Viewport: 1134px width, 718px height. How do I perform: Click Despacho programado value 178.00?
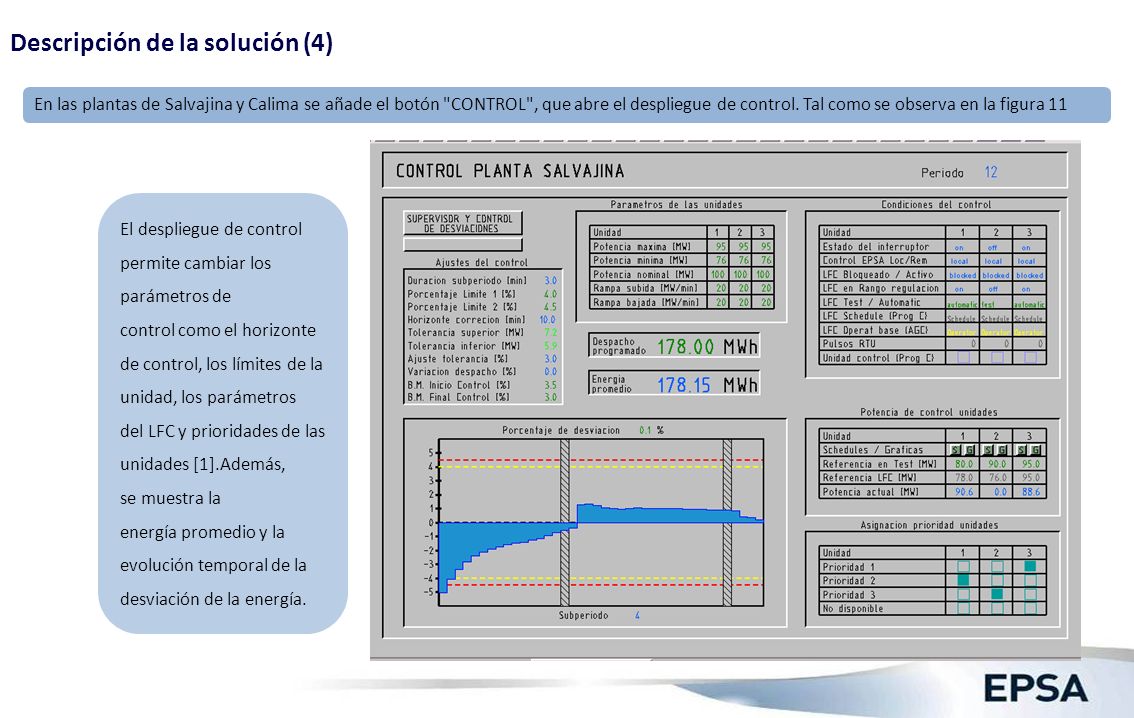[x=685, y=347]
